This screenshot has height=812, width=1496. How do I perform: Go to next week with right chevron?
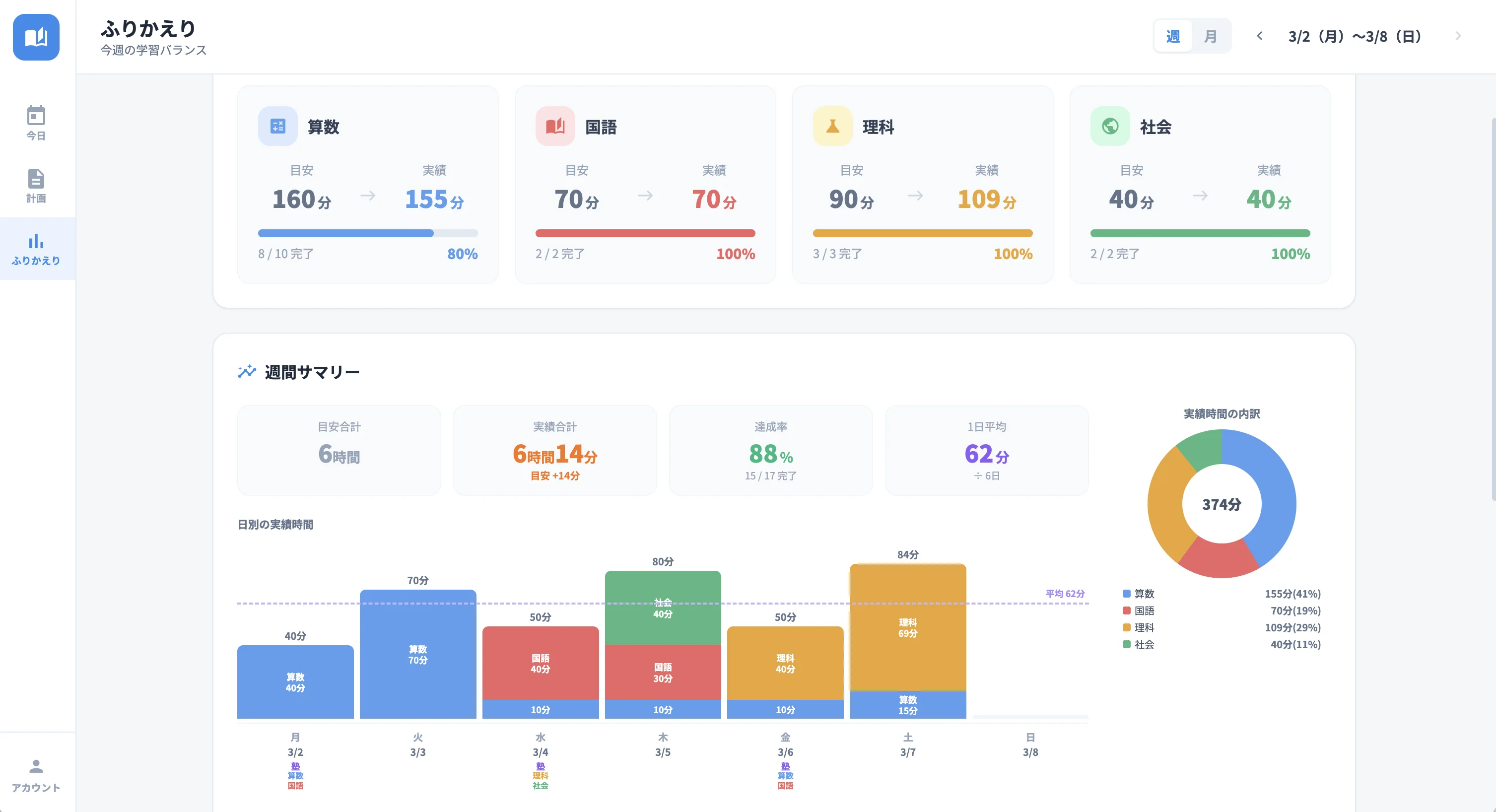point(1458,36)
